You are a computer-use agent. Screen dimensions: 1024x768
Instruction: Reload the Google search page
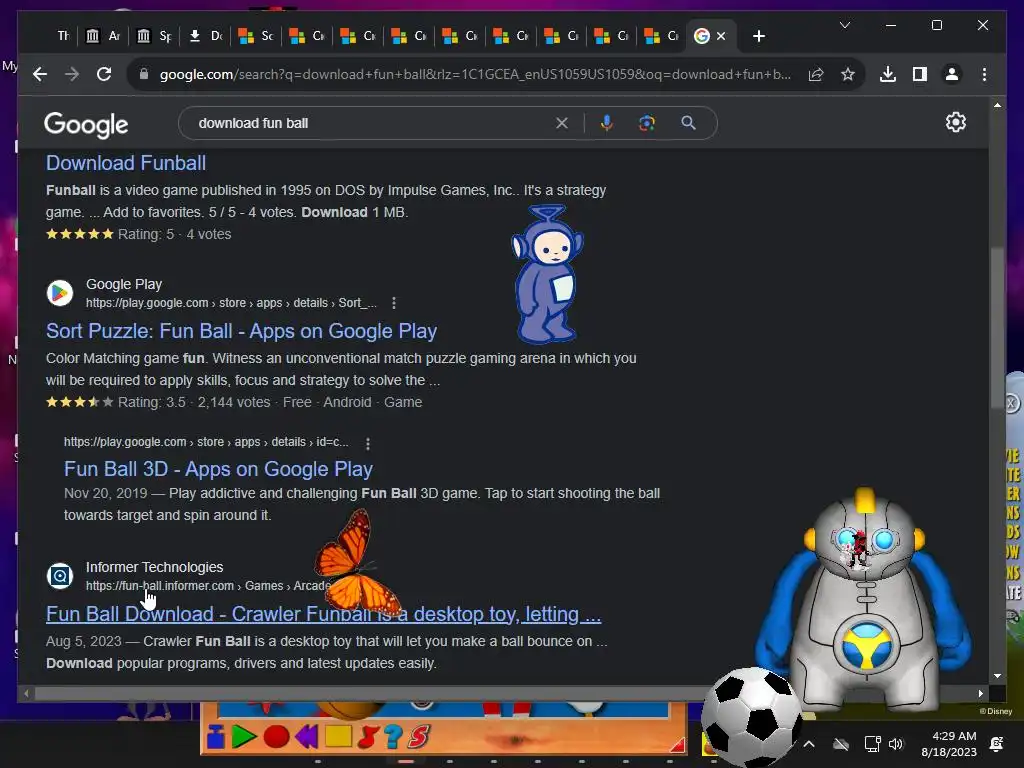click(x=104, y=74)
